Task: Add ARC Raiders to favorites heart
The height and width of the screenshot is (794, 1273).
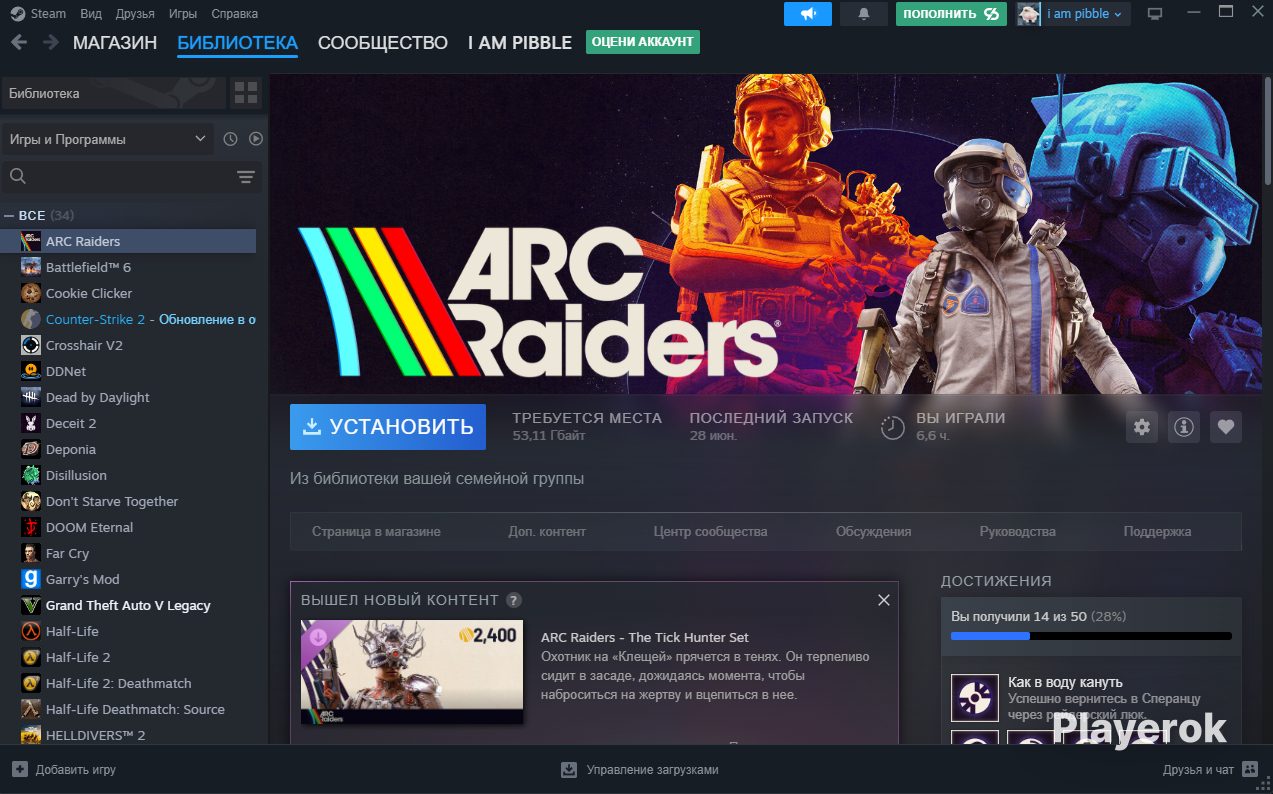Action: [x=1226, y=427]
